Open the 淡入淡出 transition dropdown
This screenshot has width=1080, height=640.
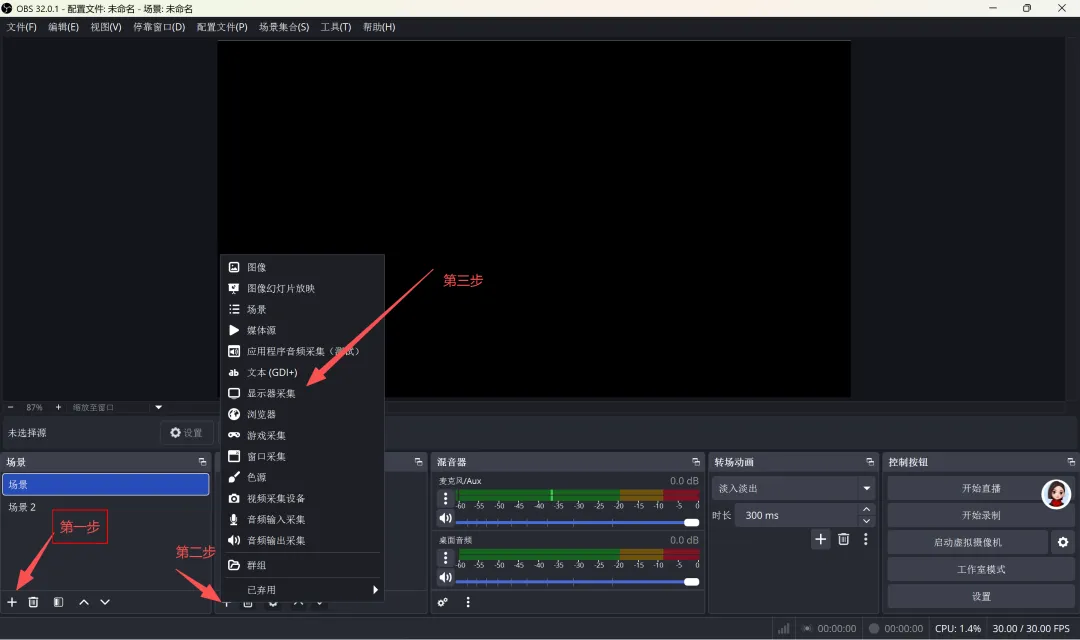coord(793,488)
